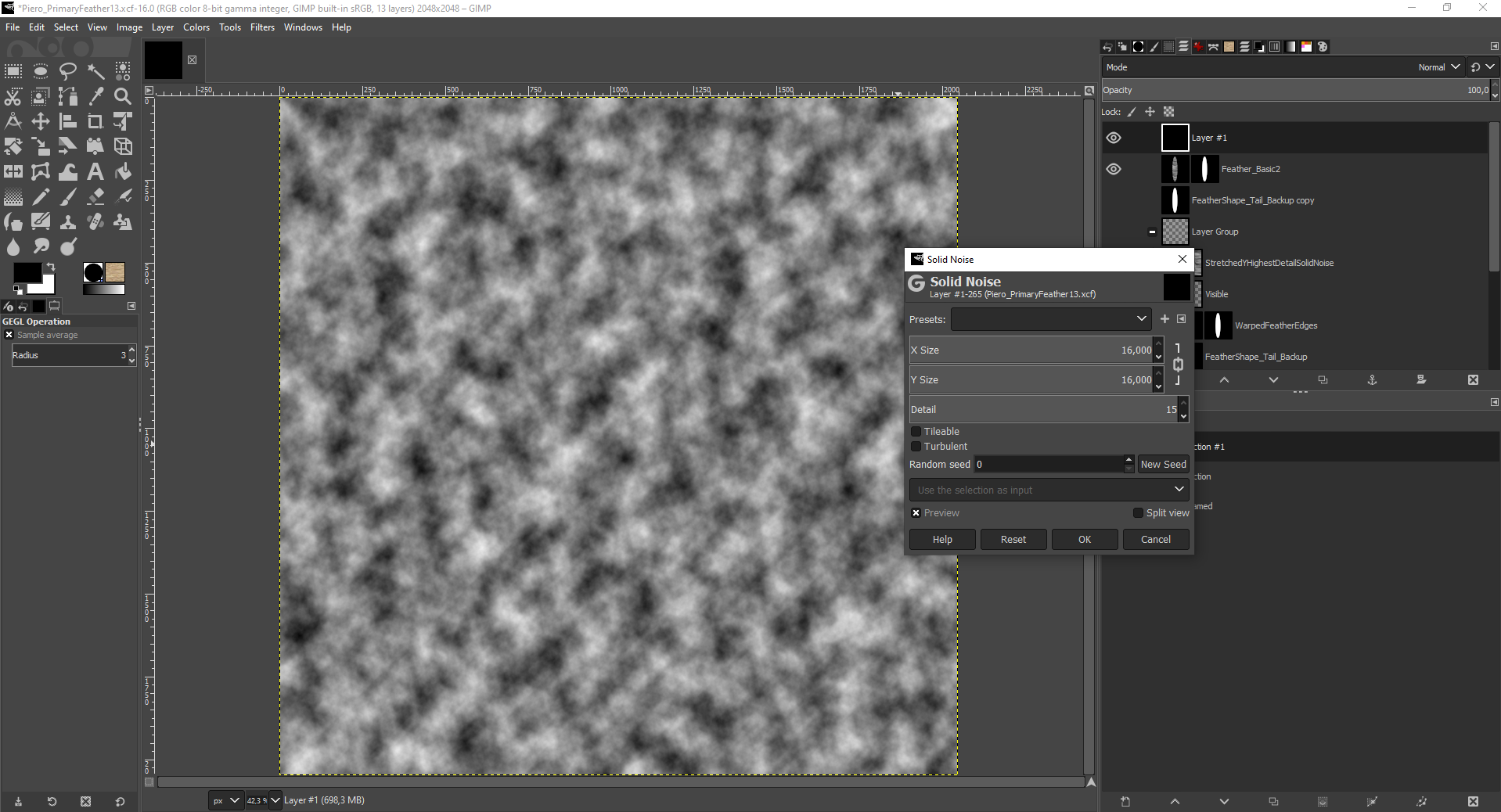Image resolution: width=1501 pixels, height=812 pixels.
Task: Activate the Color Picker tool
Action: 95,95
